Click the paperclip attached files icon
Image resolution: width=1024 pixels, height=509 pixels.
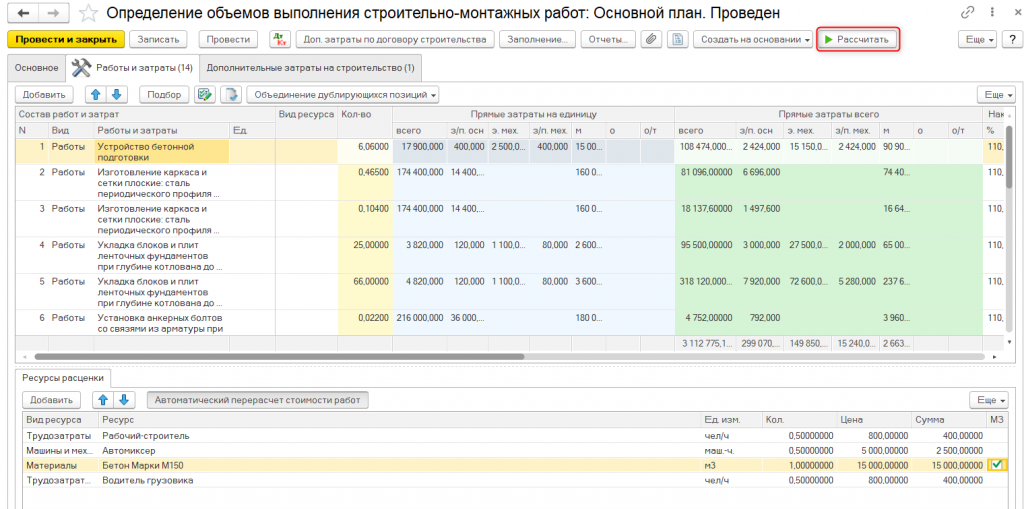651,39
